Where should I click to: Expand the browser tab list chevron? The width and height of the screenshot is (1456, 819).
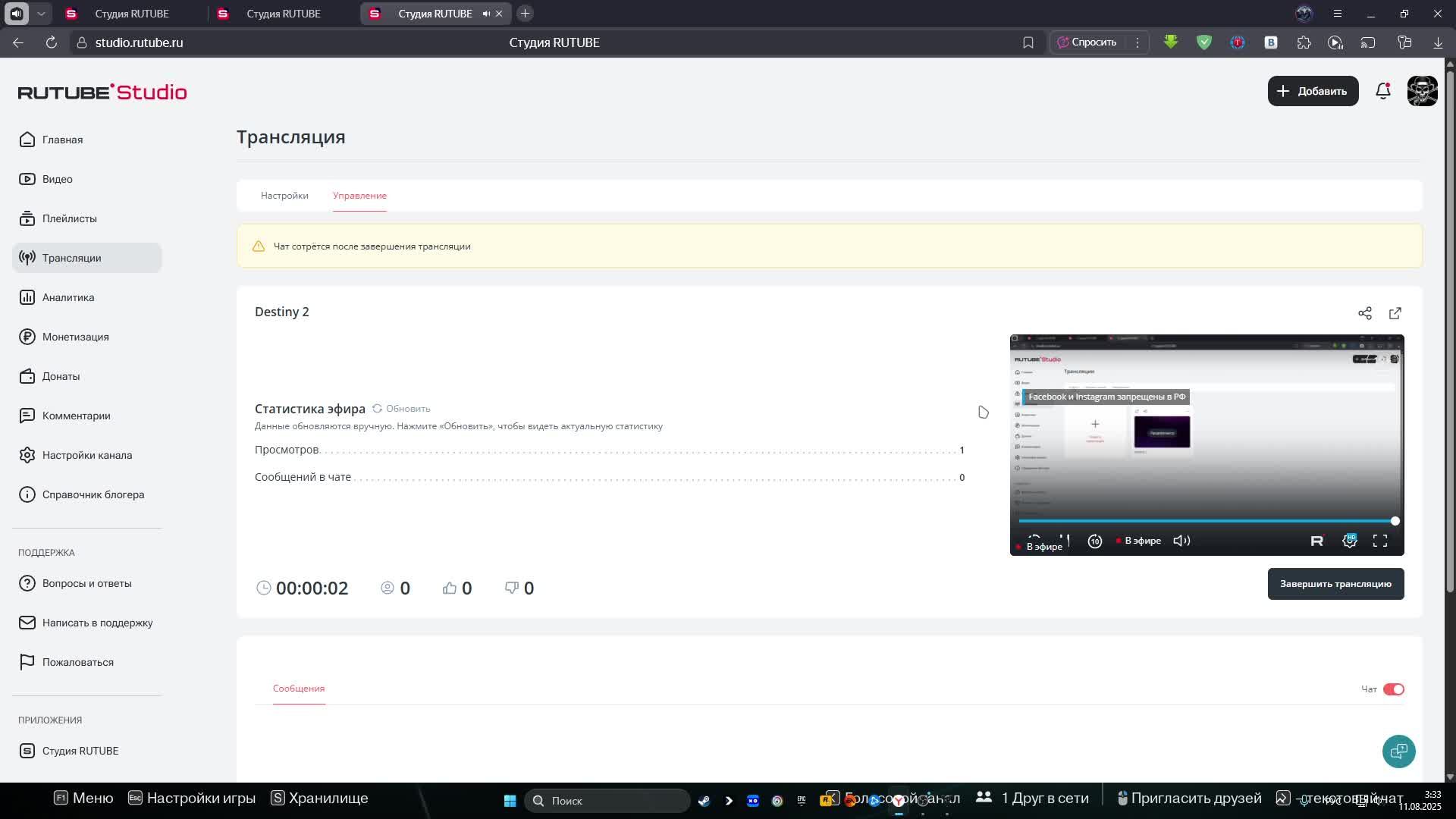click(x=41, y=14)
